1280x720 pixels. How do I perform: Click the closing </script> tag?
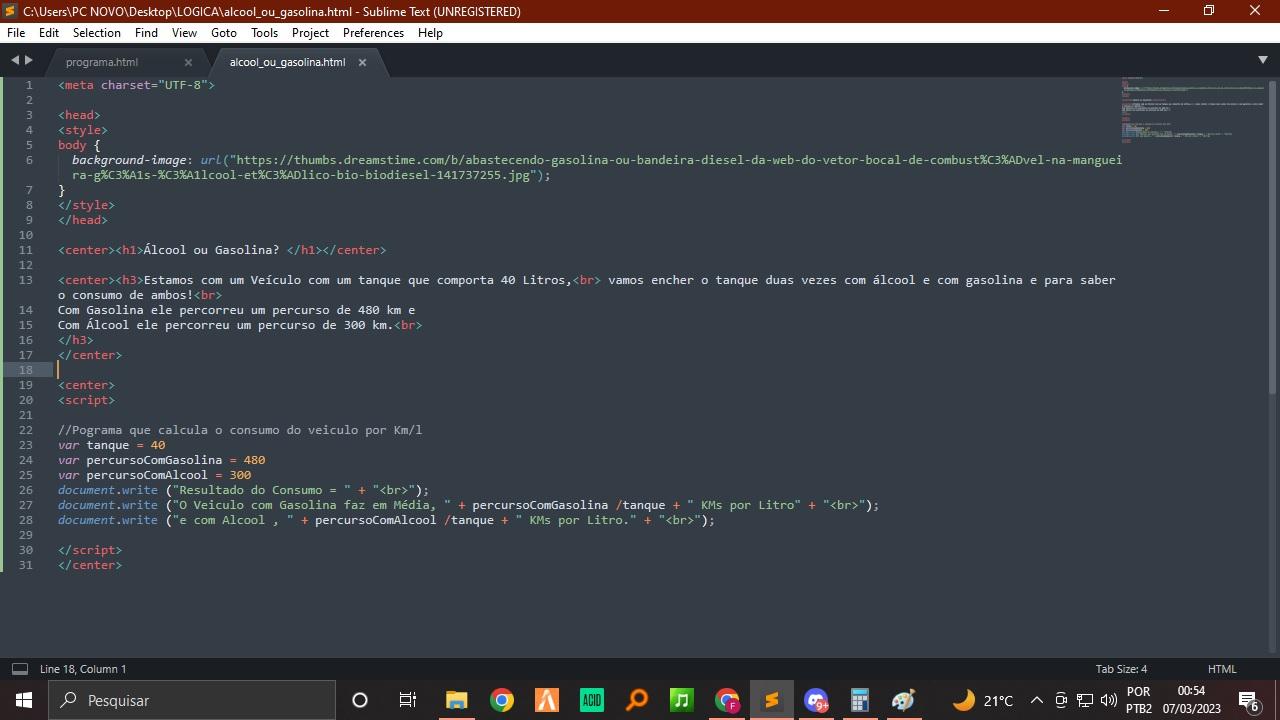point(90,550)
